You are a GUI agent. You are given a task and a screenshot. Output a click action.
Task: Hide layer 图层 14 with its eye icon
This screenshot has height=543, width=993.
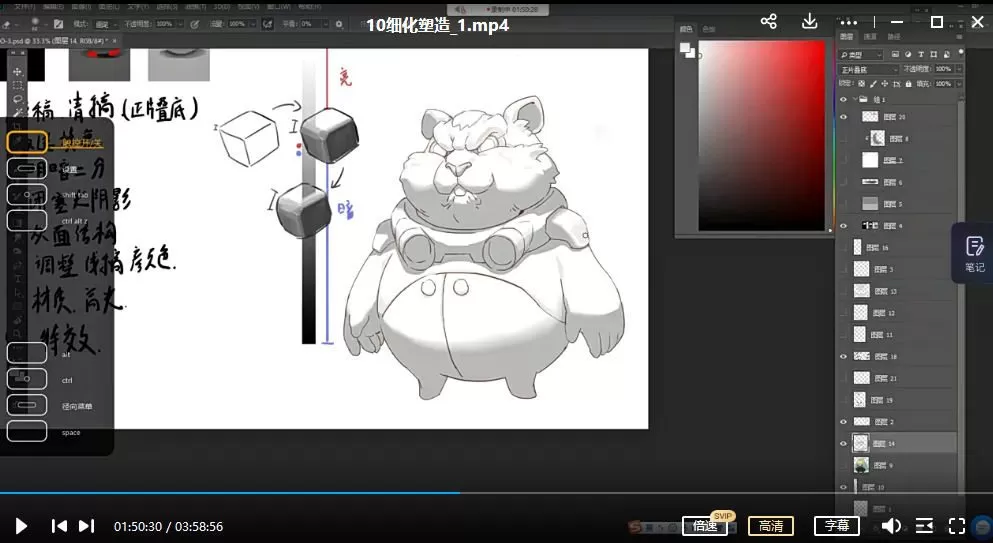[x=843, y=442]
